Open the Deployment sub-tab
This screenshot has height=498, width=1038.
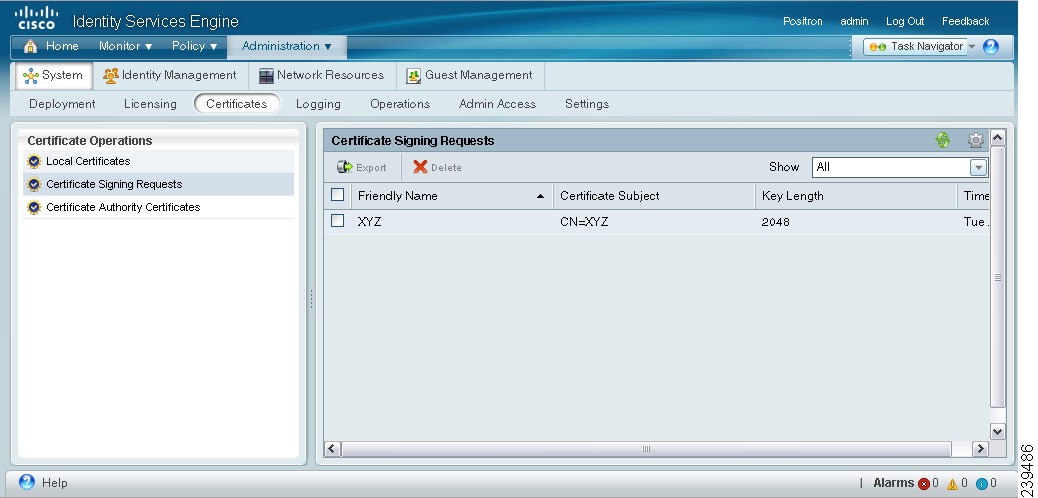(x=62, y=104)
